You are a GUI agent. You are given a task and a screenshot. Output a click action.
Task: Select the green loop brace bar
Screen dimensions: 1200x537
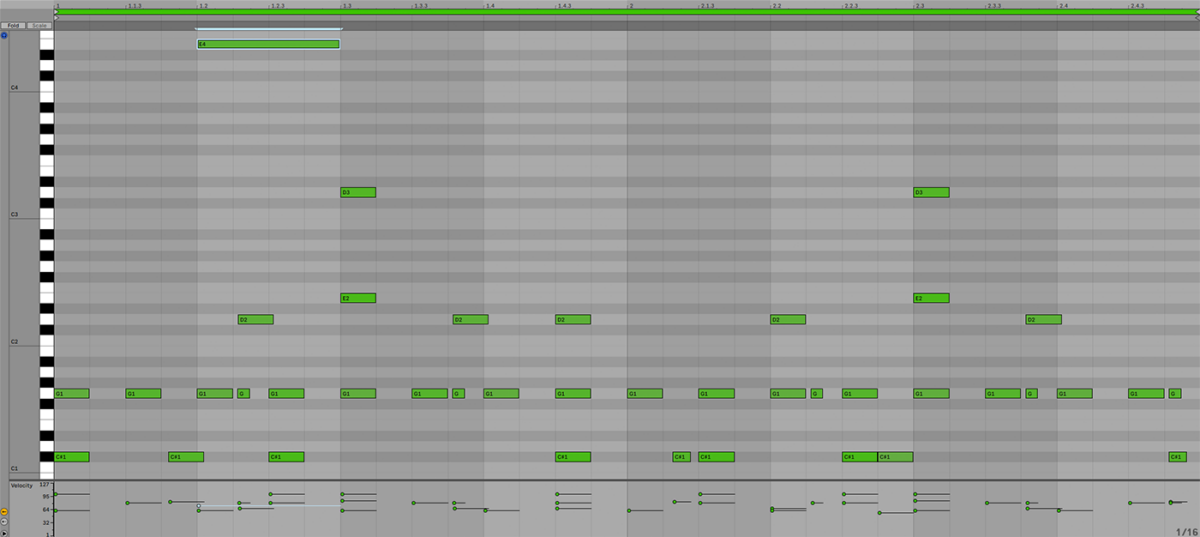(627, 13)
